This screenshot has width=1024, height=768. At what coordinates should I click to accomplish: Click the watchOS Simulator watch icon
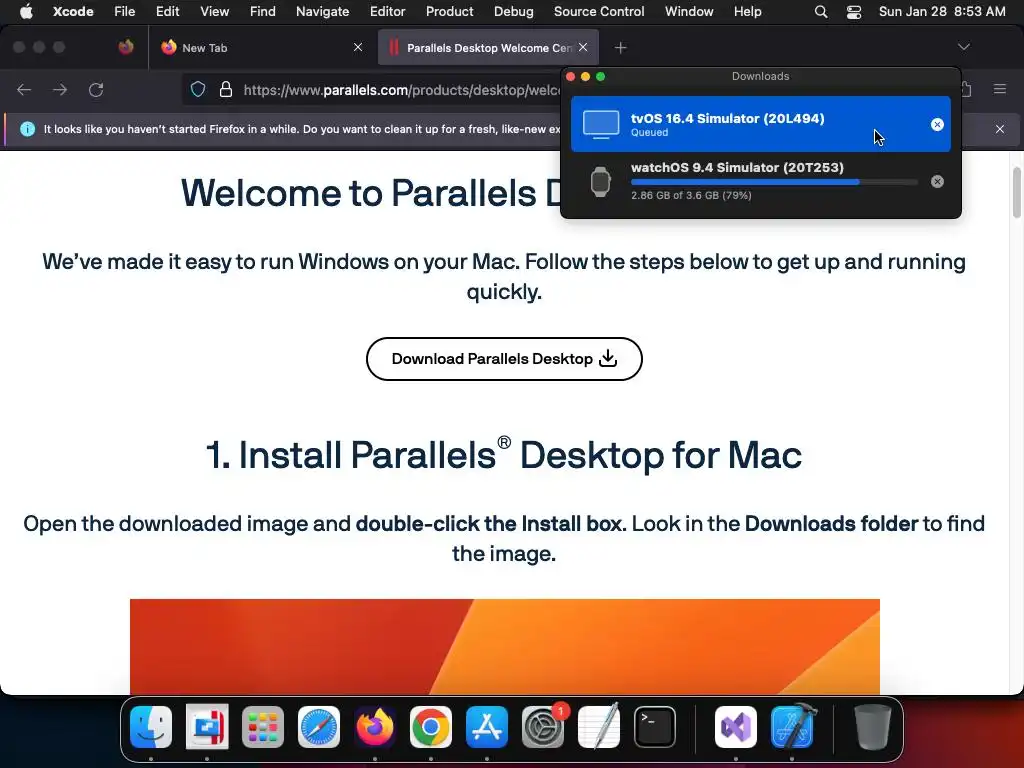(x=600, y=182)
